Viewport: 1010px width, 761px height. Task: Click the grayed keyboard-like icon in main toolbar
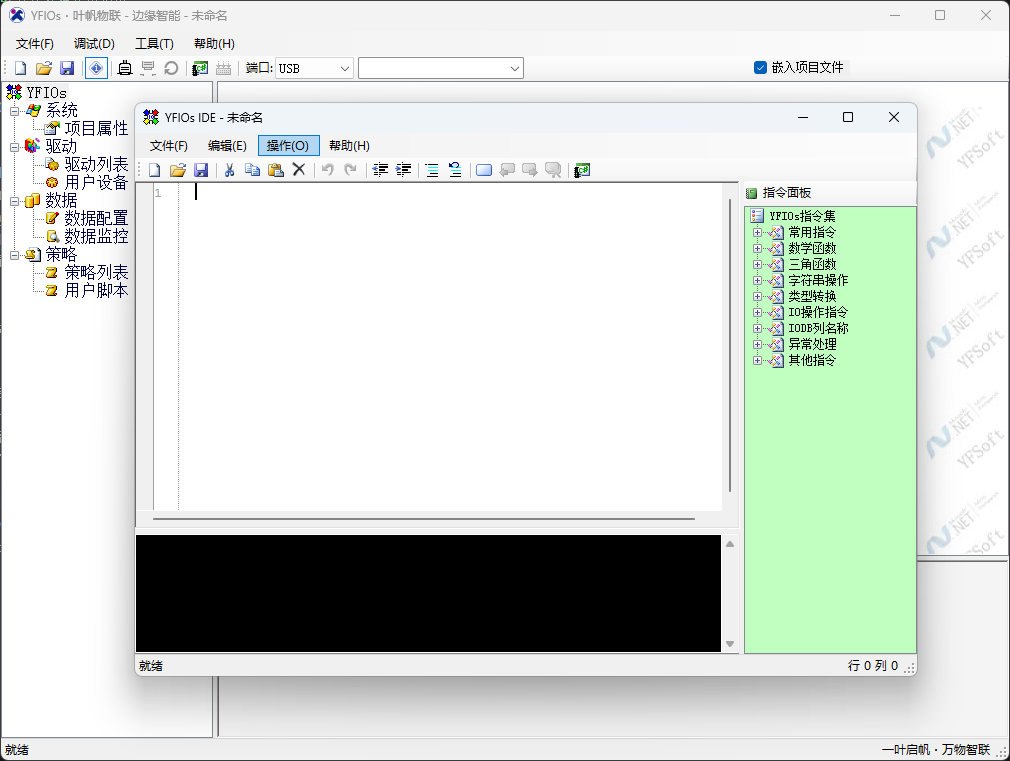tap(224, 68)
